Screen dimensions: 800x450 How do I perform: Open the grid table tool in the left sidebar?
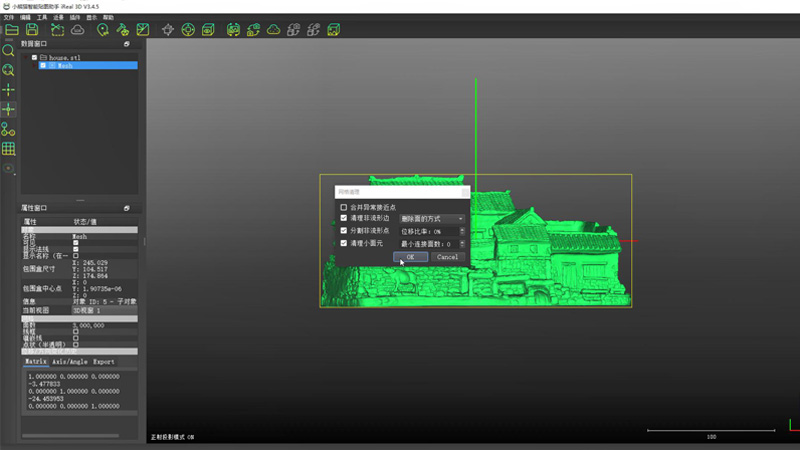click(8, 148)
